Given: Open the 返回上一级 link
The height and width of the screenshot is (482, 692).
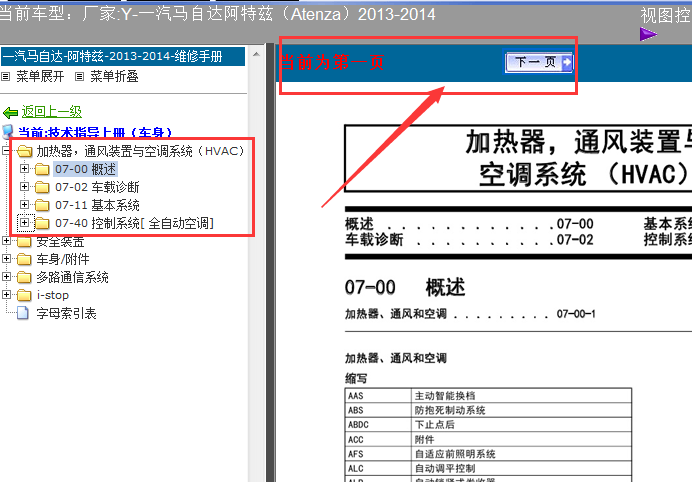Looking at the screenshot, I should point(52,112).
